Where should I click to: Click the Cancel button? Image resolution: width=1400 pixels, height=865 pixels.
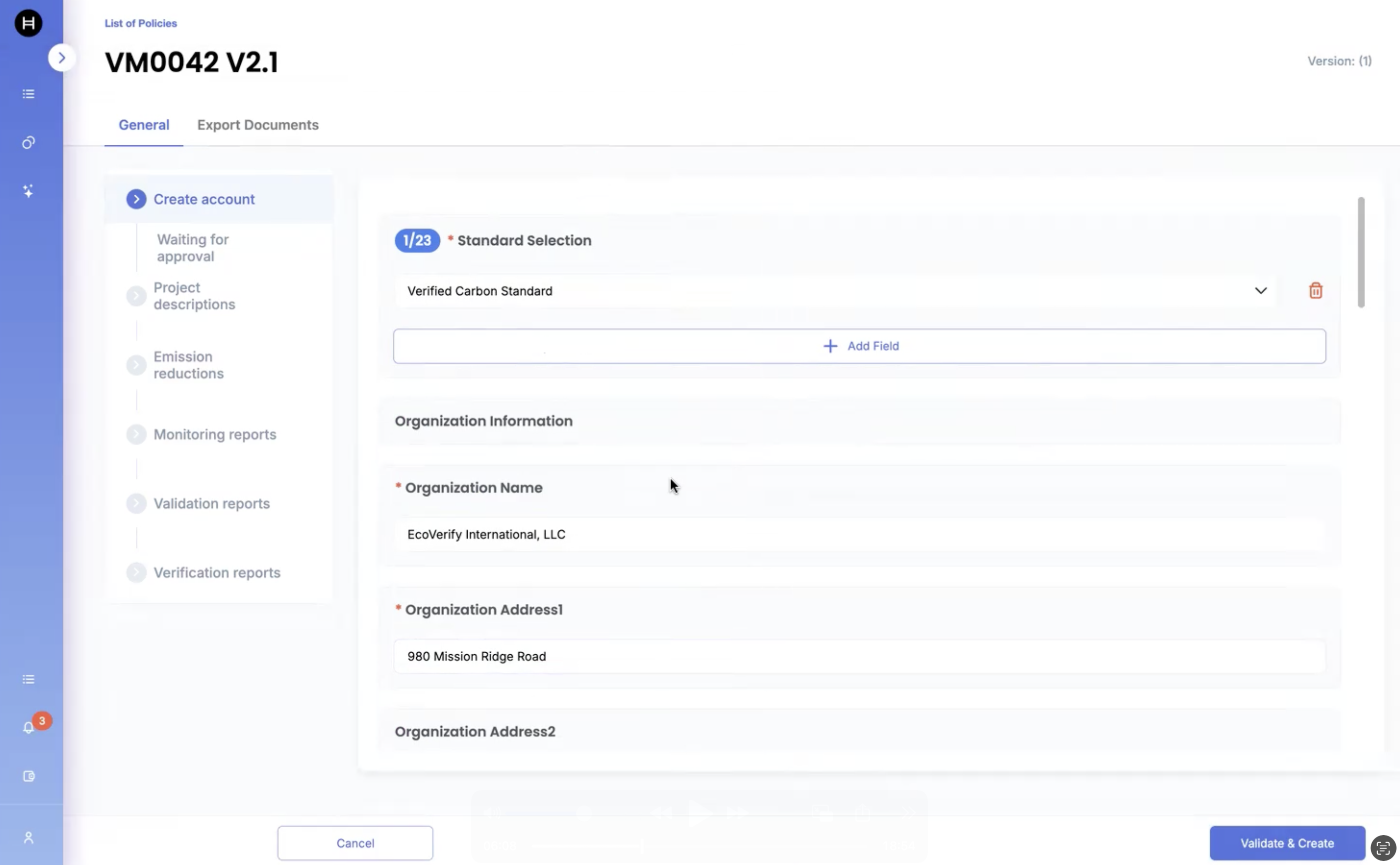pyautogui.click(x=355, y=843)
